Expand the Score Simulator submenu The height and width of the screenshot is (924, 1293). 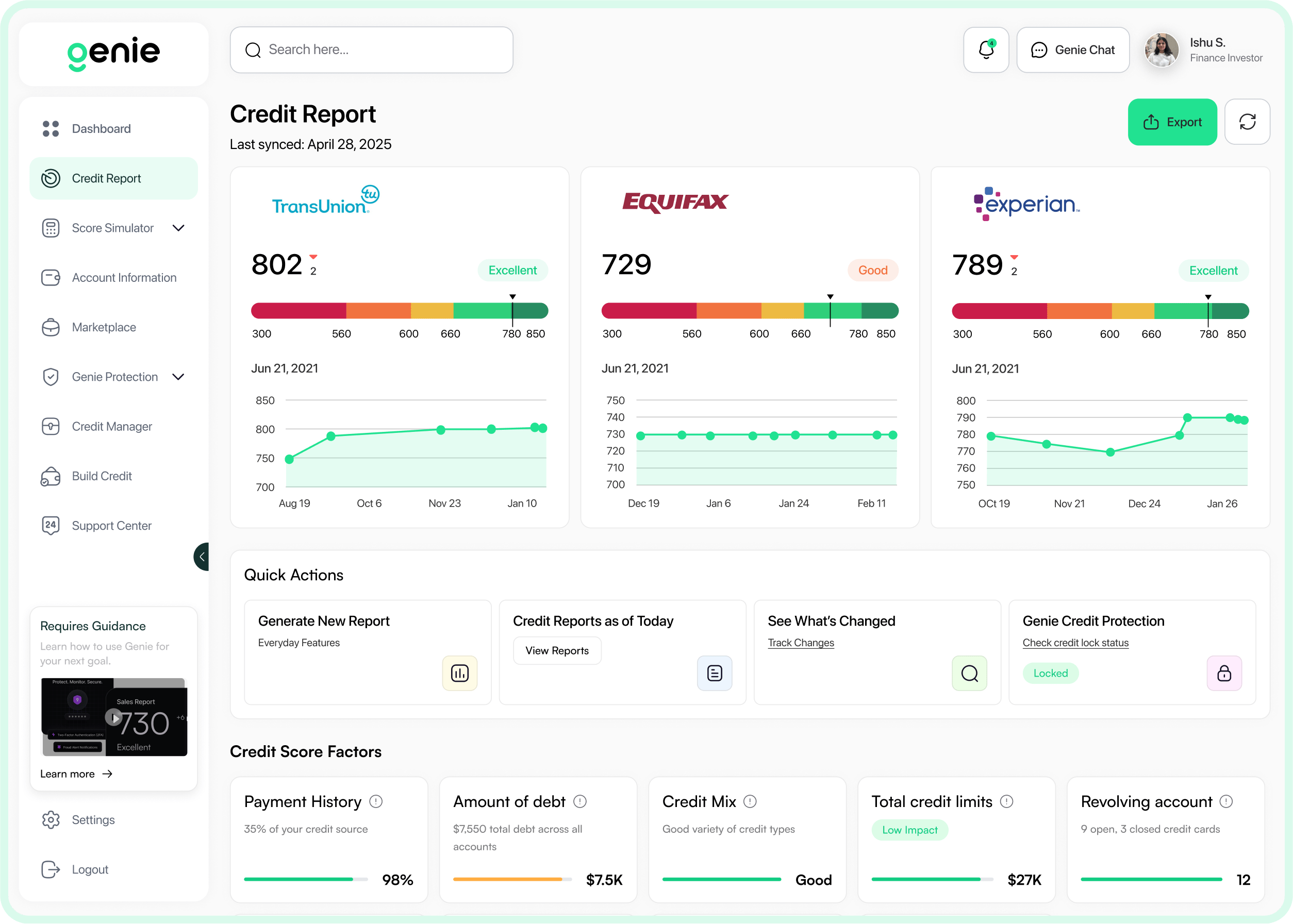(178, 228)
